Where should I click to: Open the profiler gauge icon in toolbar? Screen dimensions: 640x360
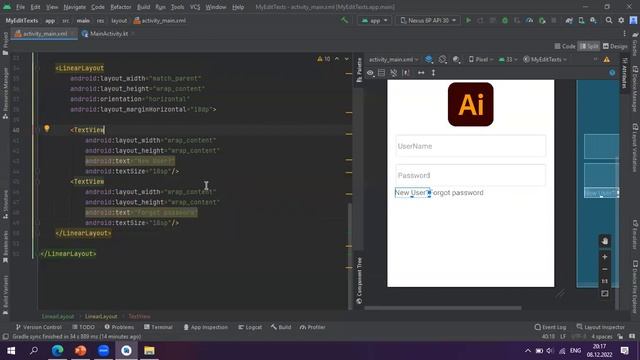(529, 20)
